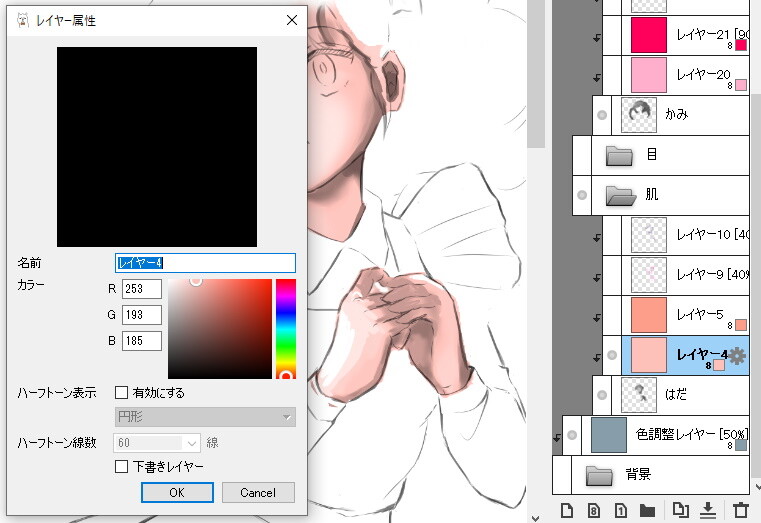This screenshot has height=523, width=761.
Task: Select the 色調整レイヤー [50%] row
Action: pyautogui.click(x=665, y=435)
